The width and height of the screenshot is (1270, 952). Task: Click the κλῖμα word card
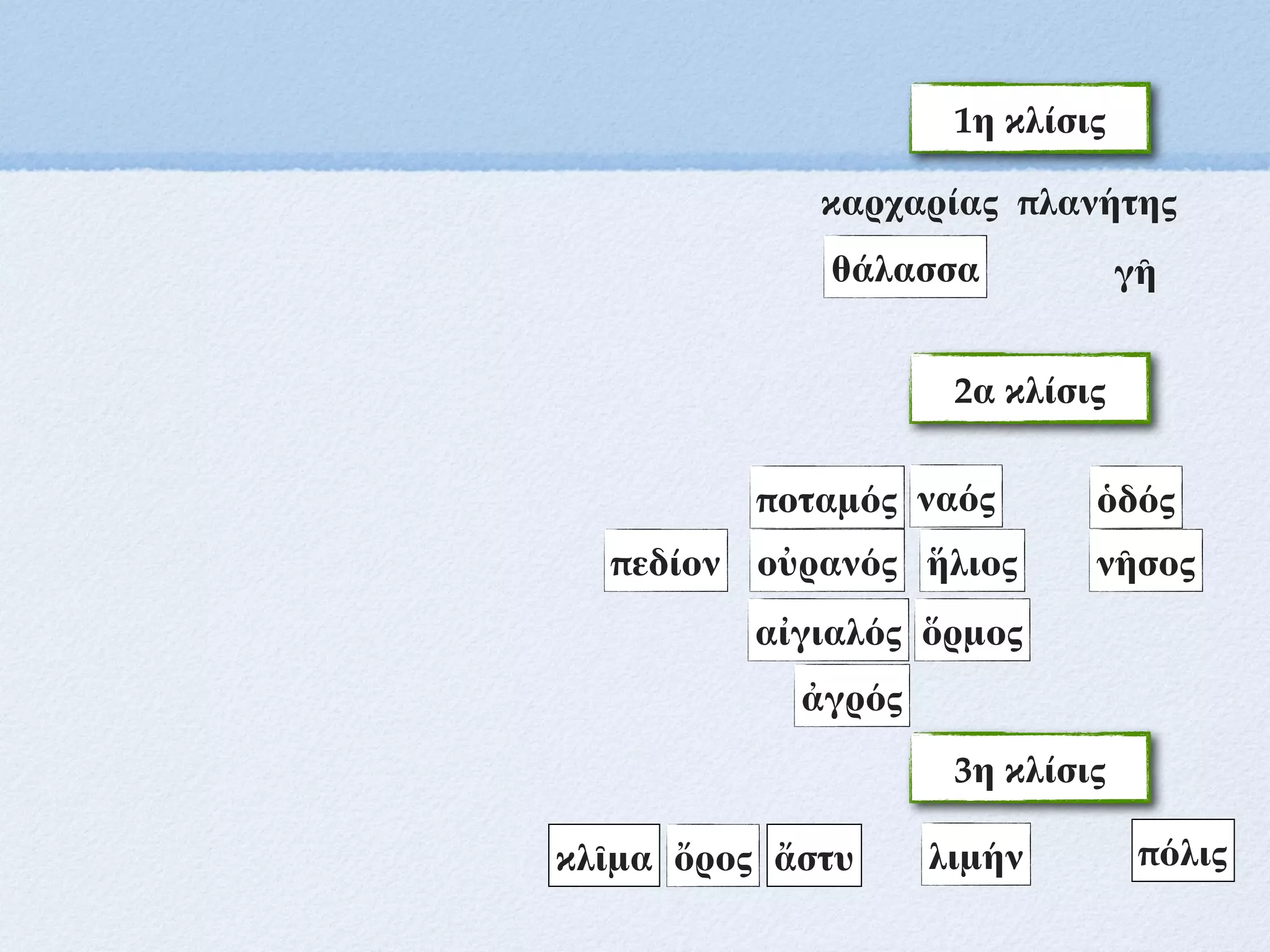pos(603,855)
